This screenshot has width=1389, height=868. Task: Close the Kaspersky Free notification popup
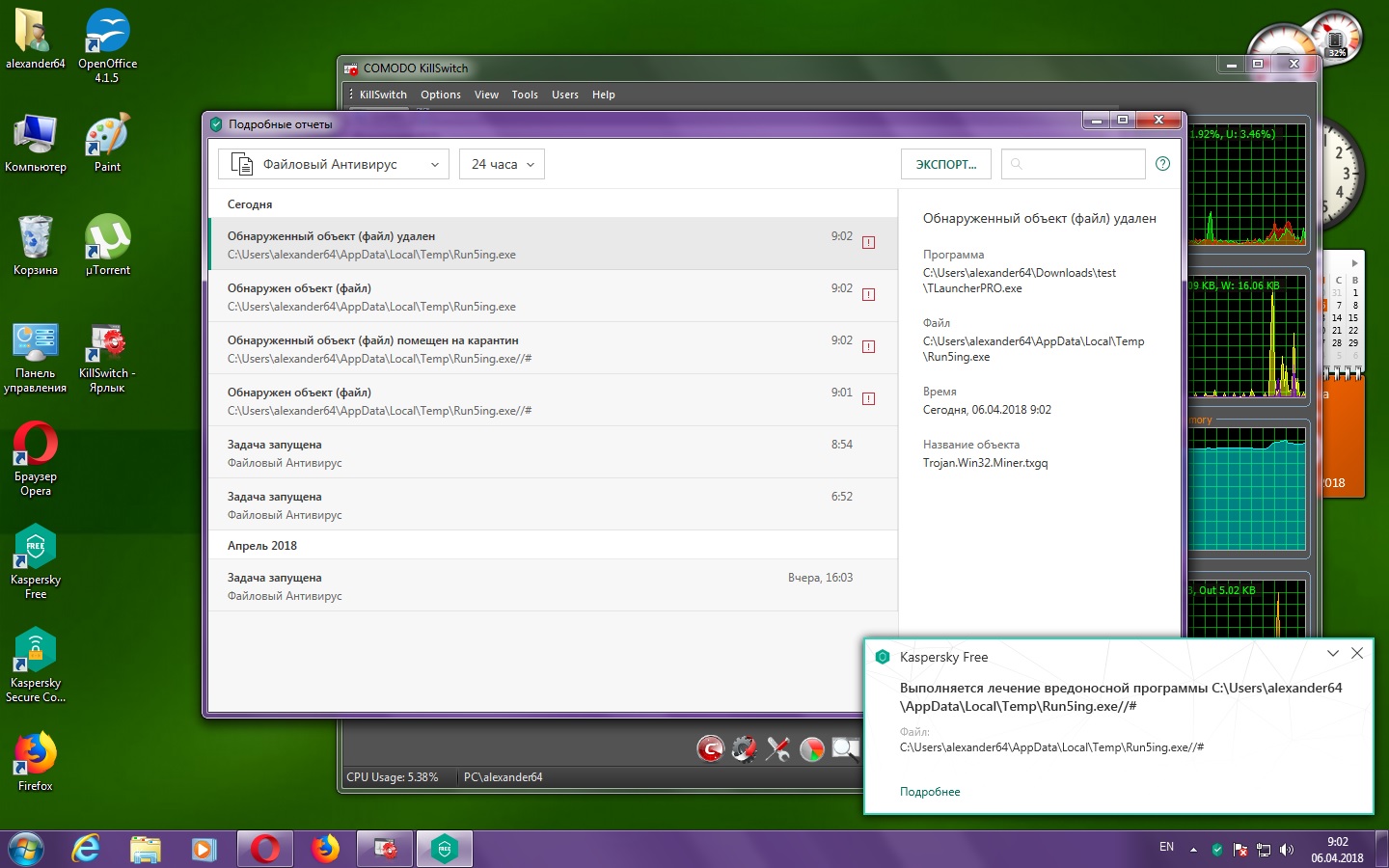tap(1357, 653)
